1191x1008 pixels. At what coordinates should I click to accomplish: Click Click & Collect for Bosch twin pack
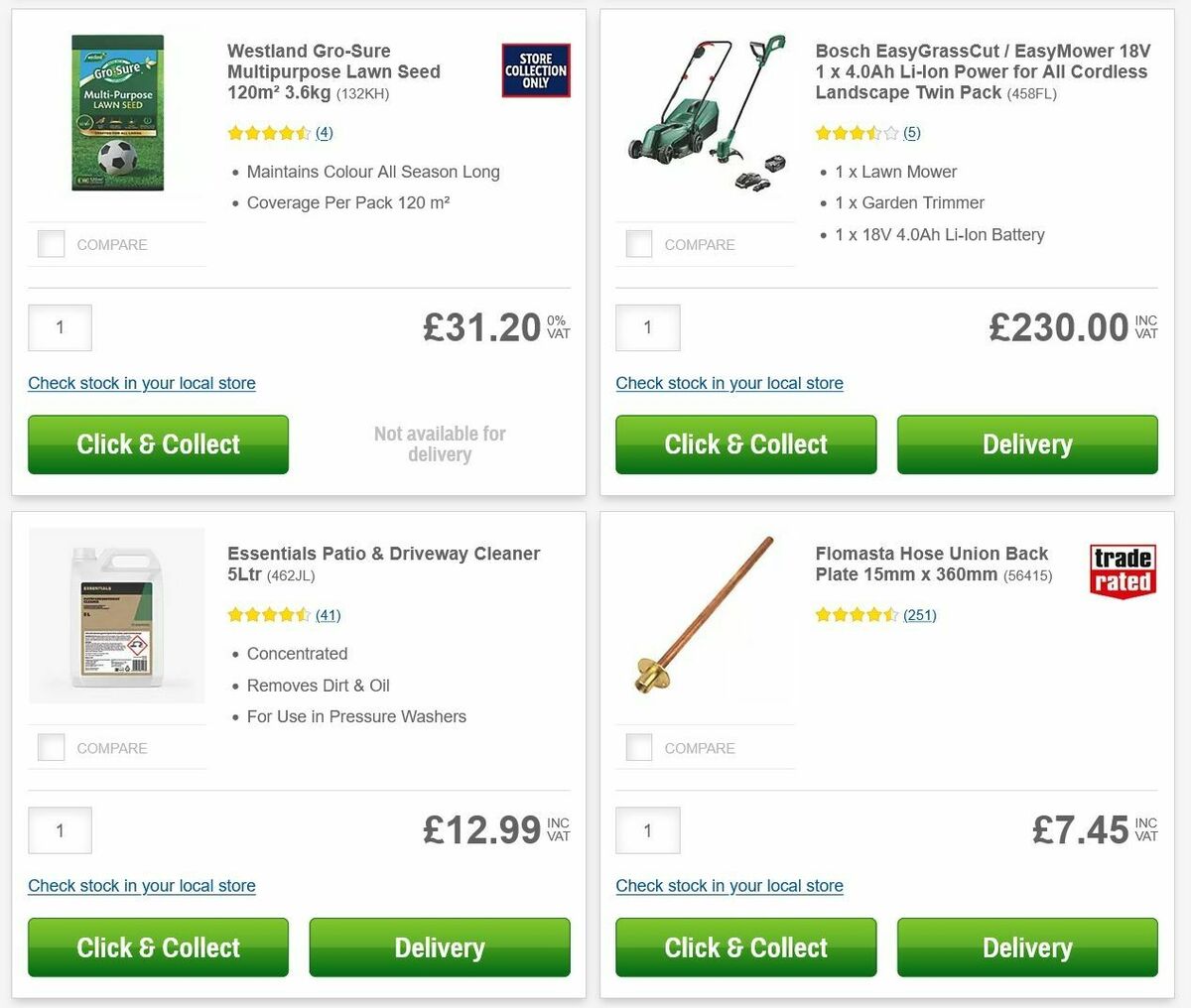(x=745, y=444)
